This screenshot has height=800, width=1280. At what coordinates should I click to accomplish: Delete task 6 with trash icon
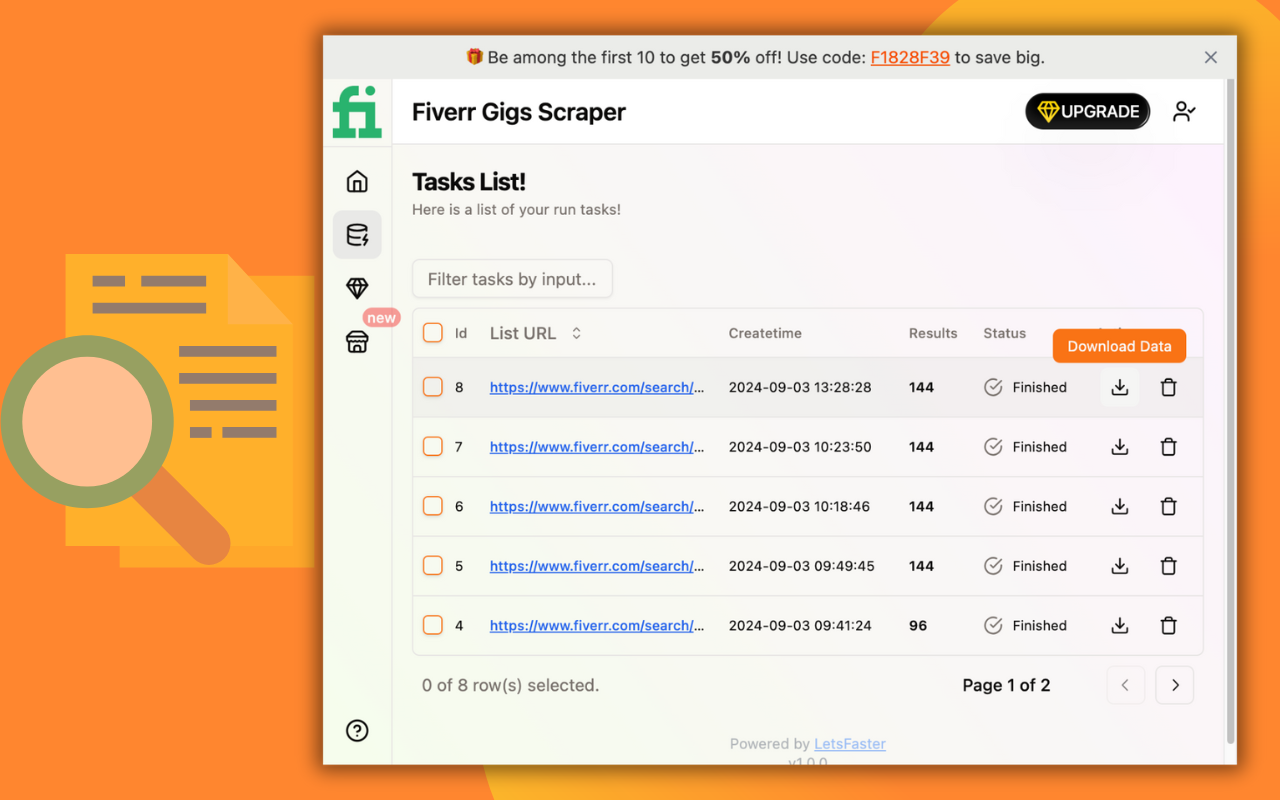tap(1168, 507)
